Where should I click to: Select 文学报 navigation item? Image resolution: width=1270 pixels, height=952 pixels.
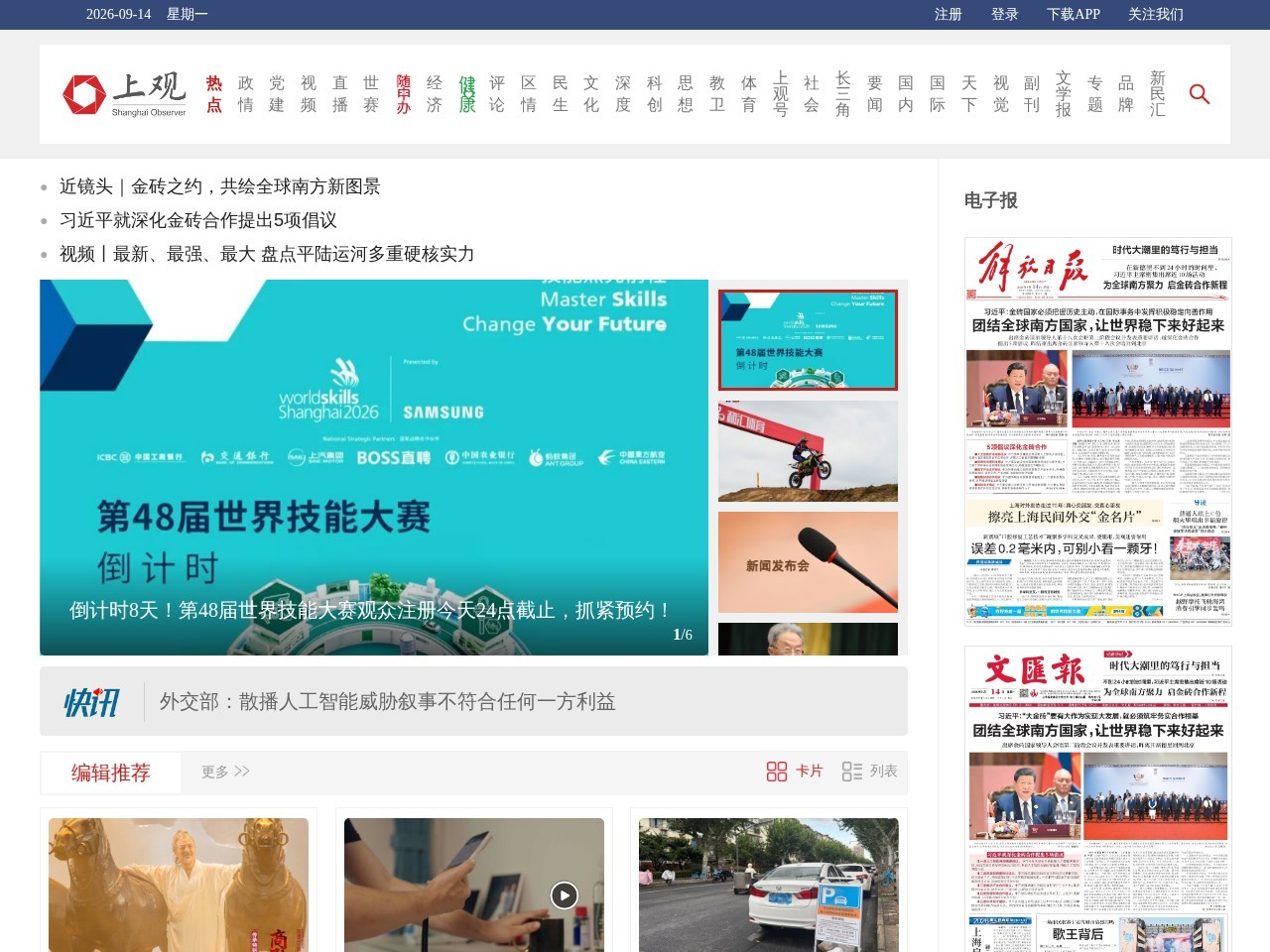[1064, 94]
